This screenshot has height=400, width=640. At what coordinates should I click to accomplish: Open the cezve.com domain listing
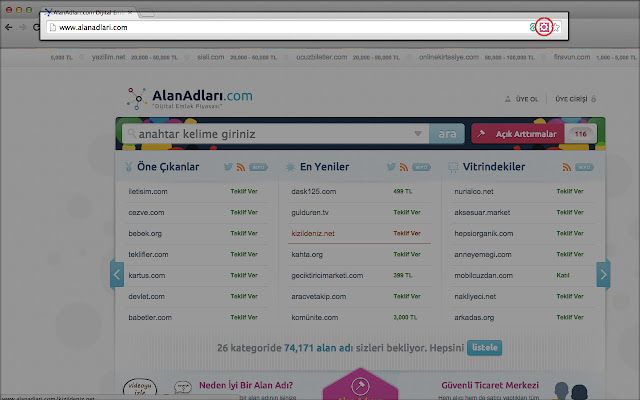point(146,213)
